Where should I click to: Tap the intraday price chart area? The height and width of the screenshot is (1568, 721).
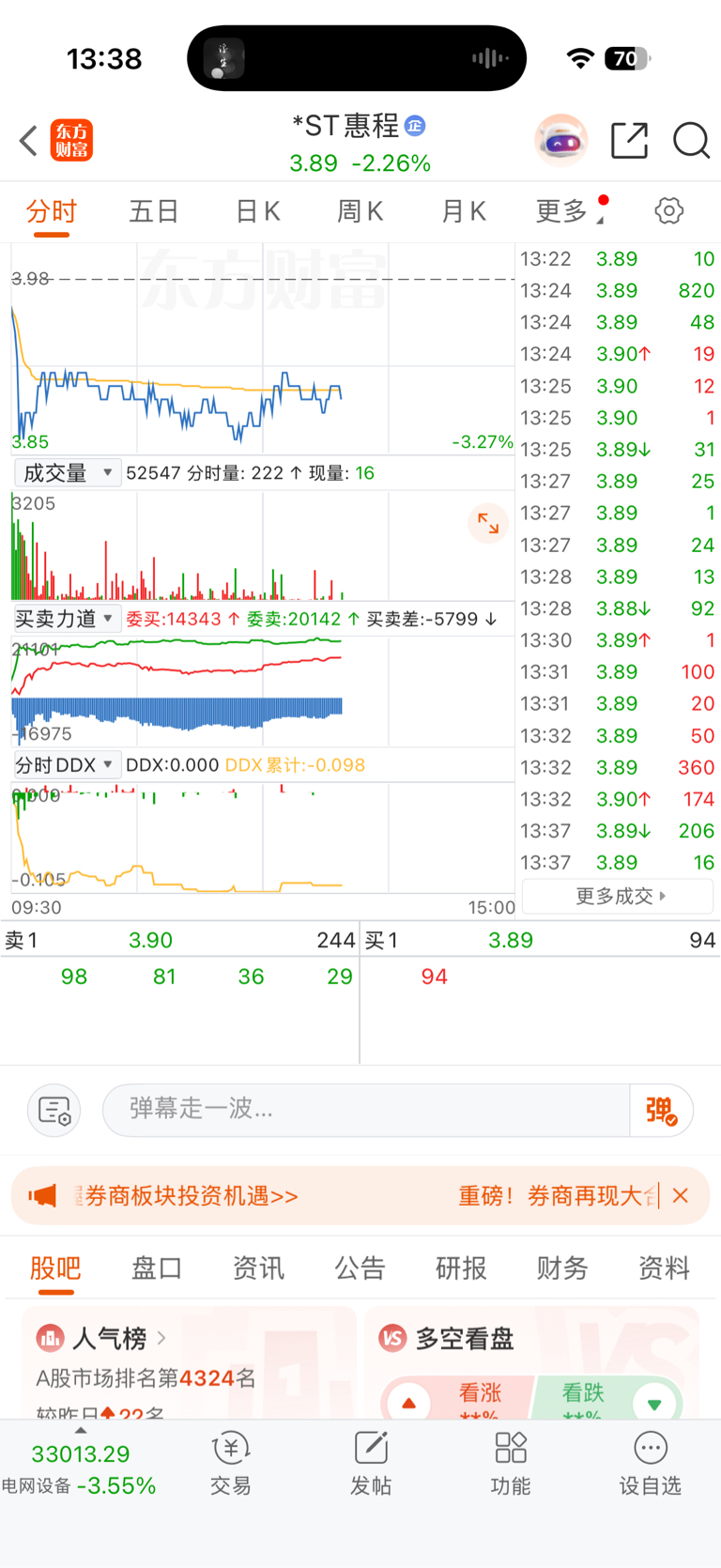263,349
